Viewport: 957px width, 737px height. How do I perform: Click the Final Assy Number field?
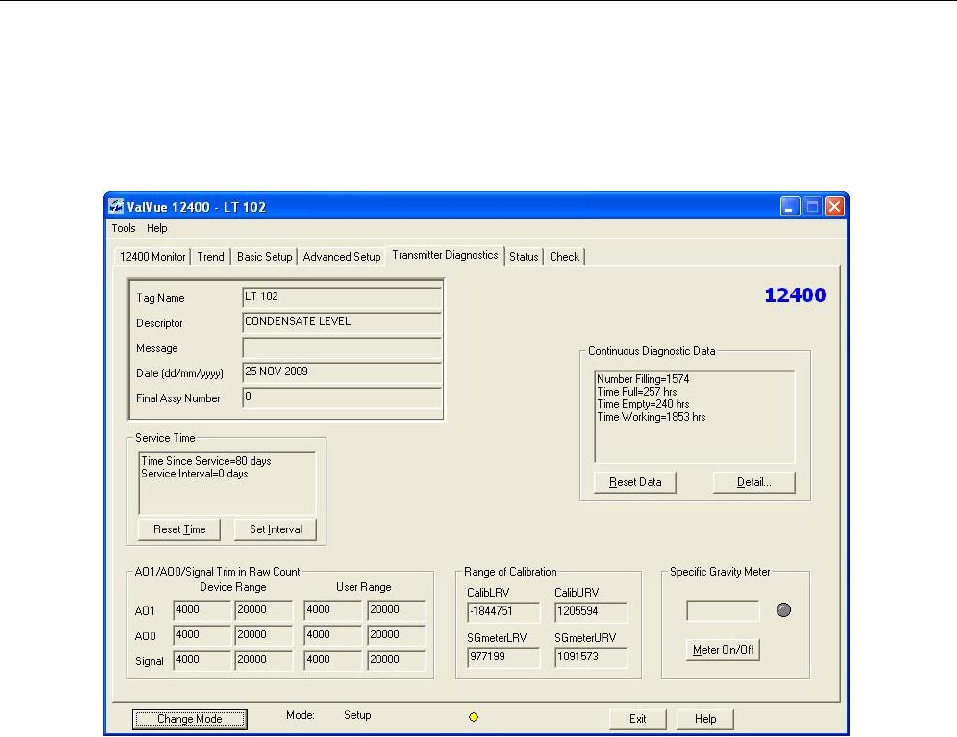coord(342,397)
